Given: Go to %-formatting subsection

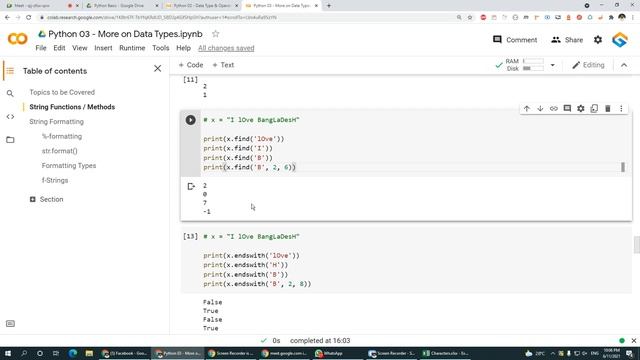Looking at the screenshot, I should (x=62, y=136).
